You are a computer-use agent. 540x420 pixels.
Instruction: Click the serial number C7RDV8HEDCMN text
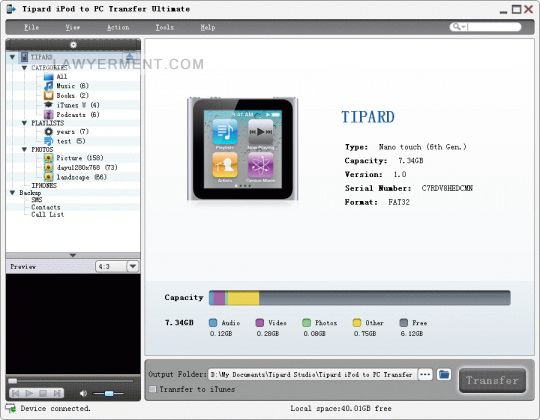click(x=447, y=188)
